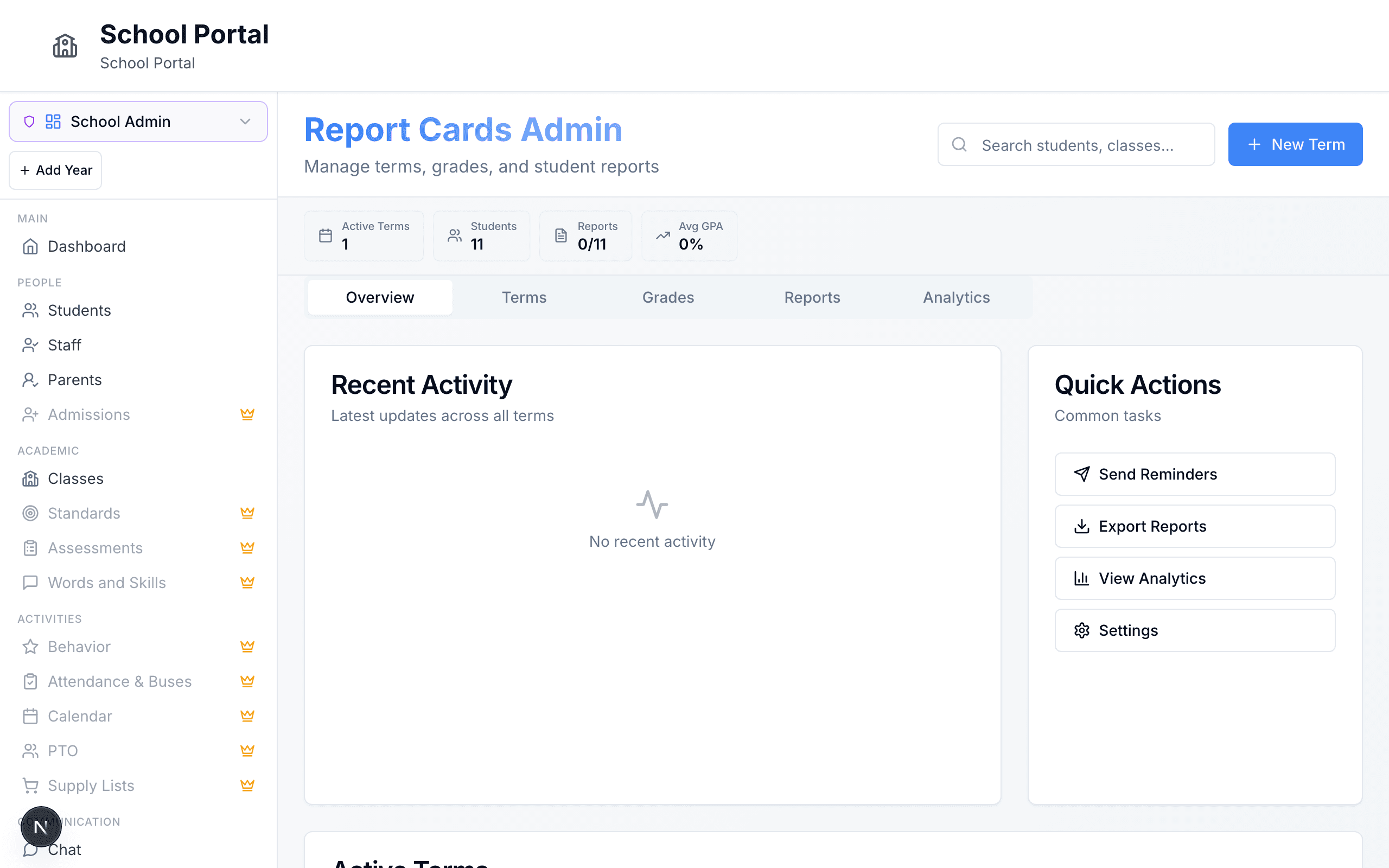The width and height of the screenshot is (1389, 868).
Task: Click the chevron arrow on School Admin selector
Action: 245,122
